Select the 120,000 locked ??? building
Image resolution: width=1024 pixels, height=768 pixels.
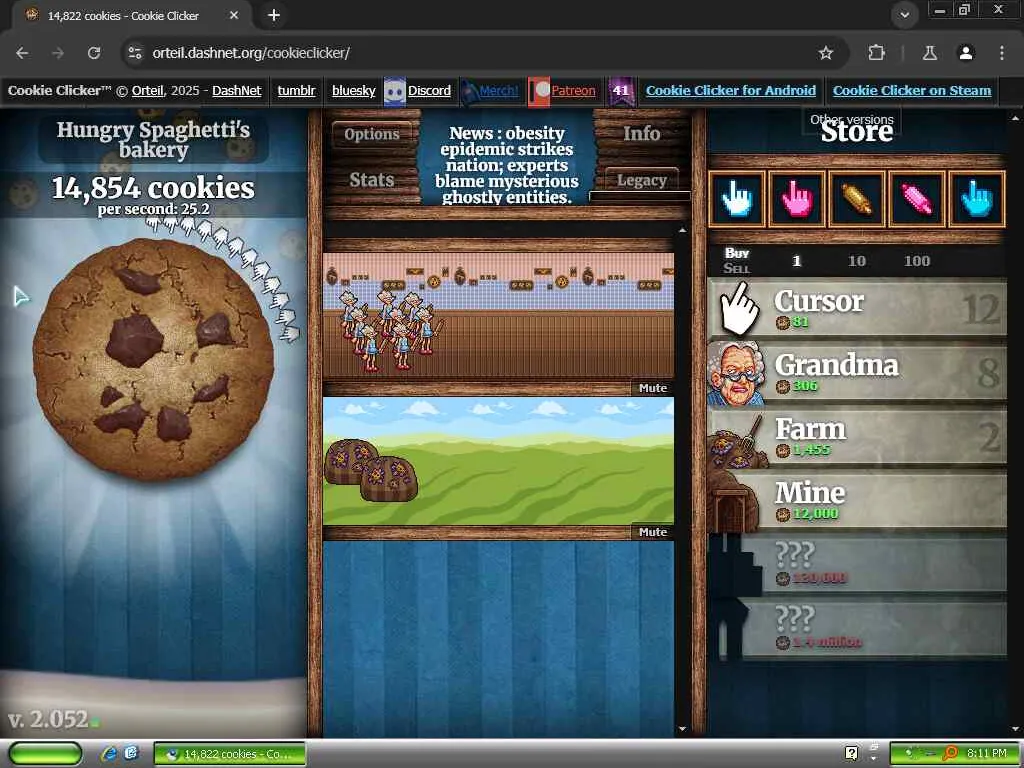point(857,564)
